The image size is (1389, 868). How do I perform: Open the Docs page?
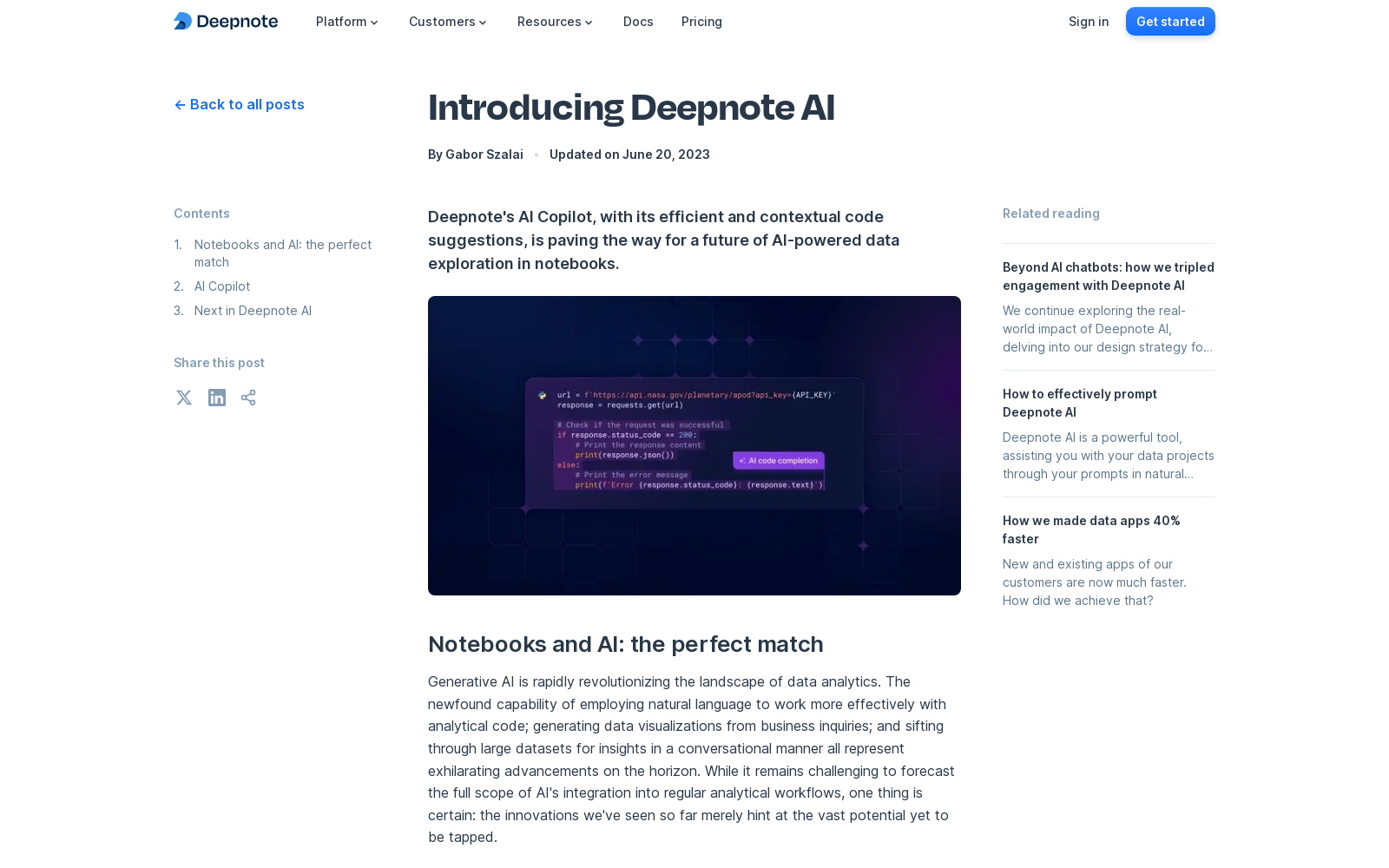click(x=638, y=22)
